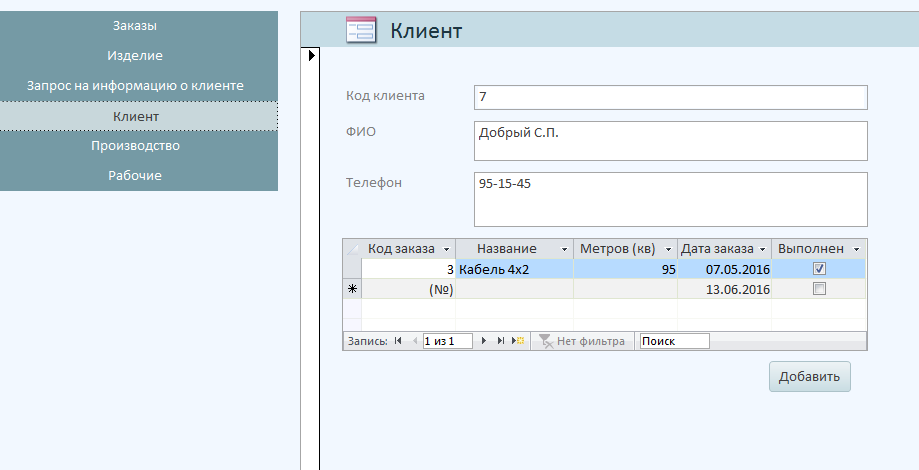The width and height of the screenshot is (919, 470).
Task: Click the 'Нет фильтра' filter indicator
Action: 581,341
